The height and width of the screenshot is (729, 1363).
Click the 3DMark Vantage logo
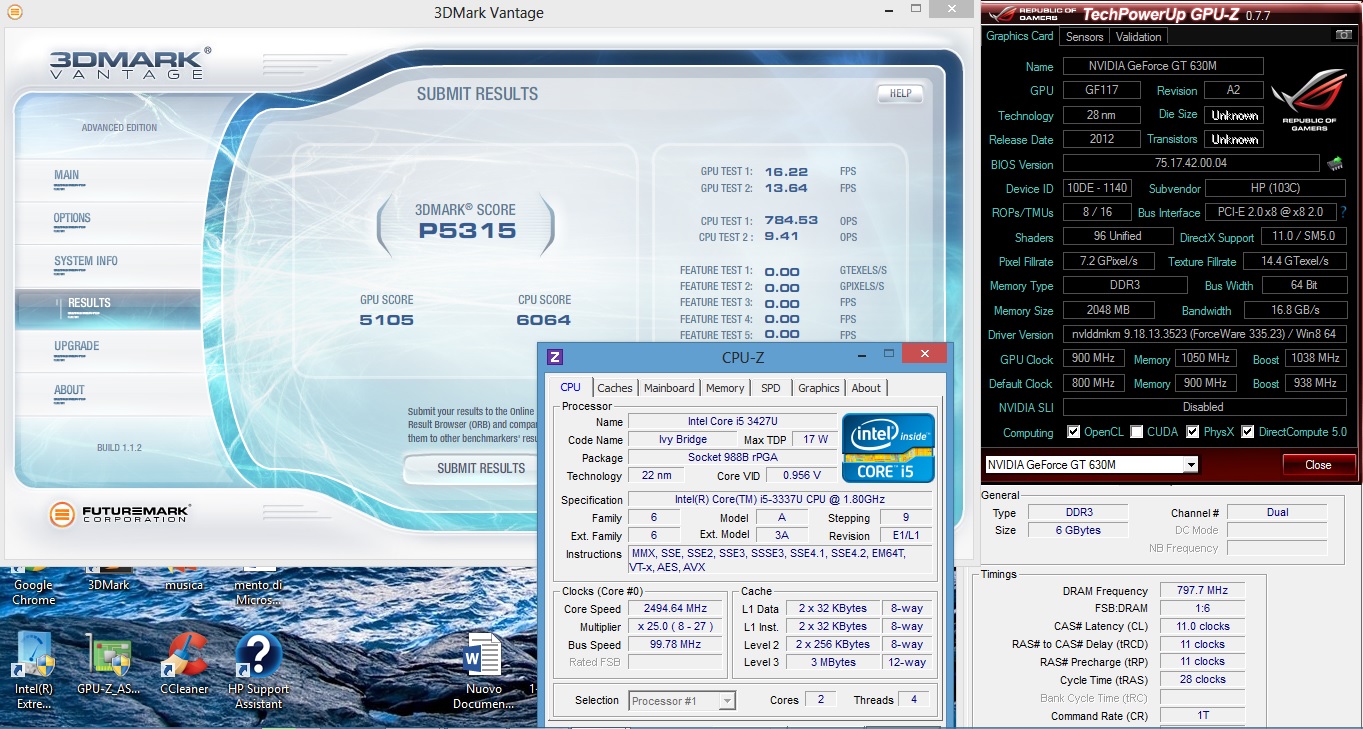tap(130, 63)
